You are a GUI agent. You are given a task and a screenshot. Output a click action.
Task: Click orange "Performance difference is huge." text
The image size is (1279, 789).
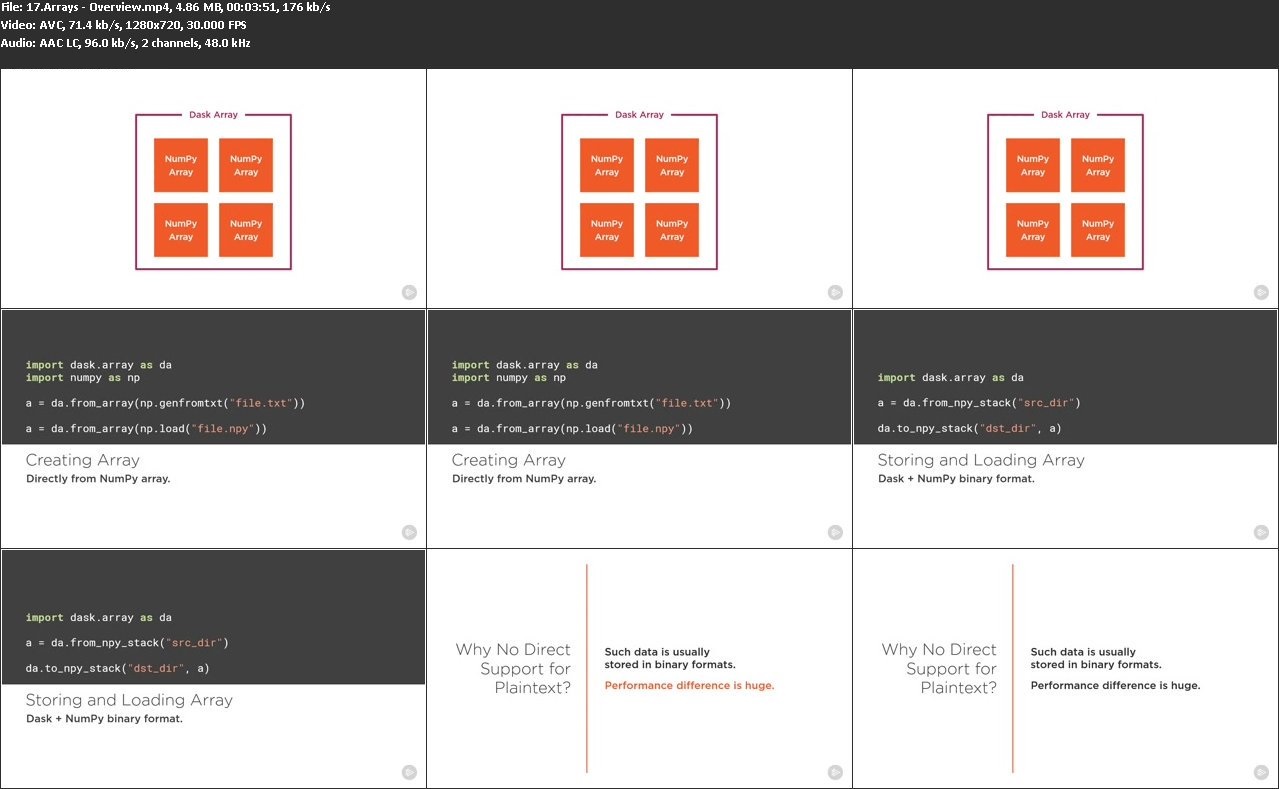tap(689, 686)
